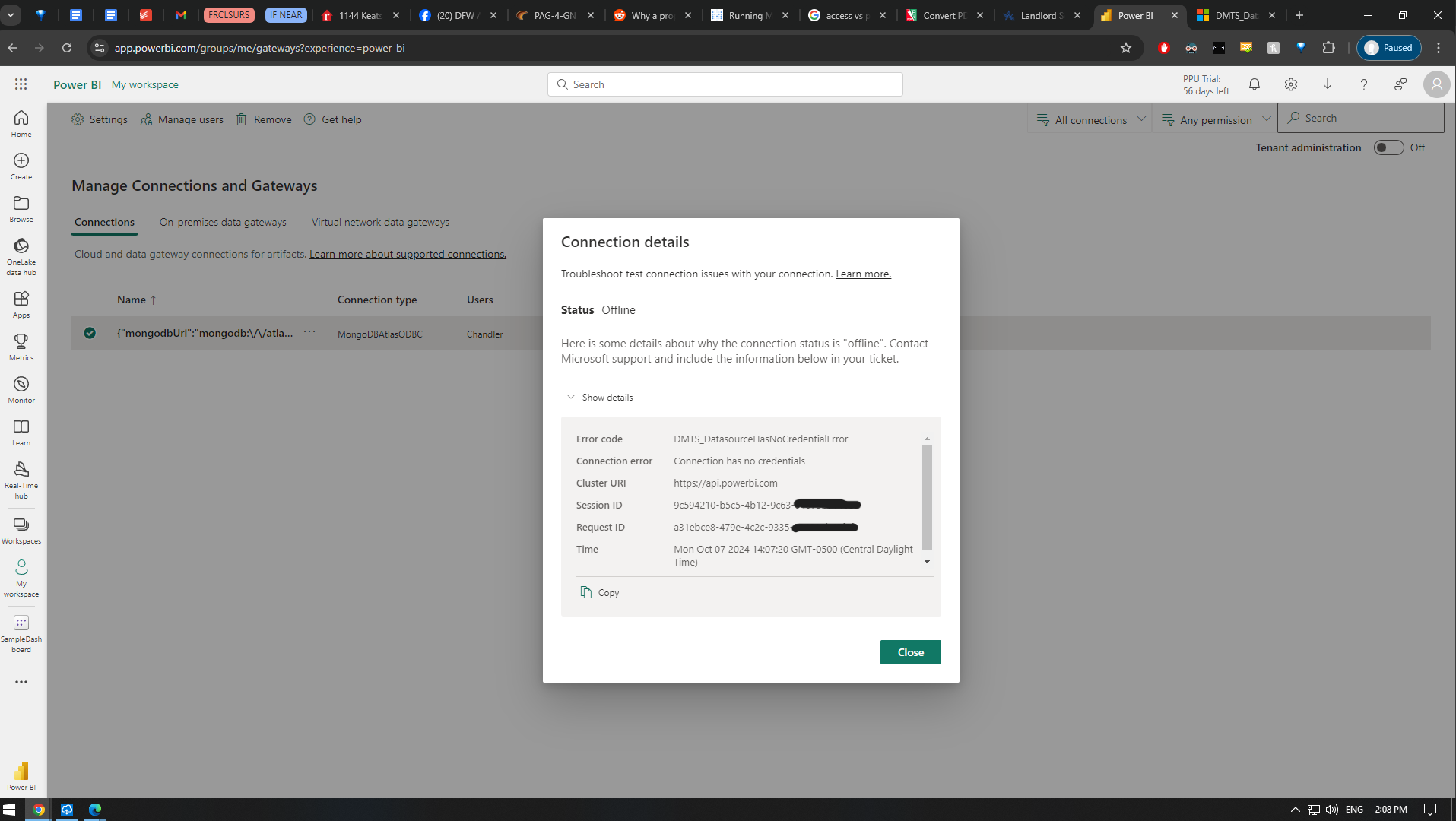Collapse the Show details expander
The image size is (1456, 821).
[x=571, y=397]
